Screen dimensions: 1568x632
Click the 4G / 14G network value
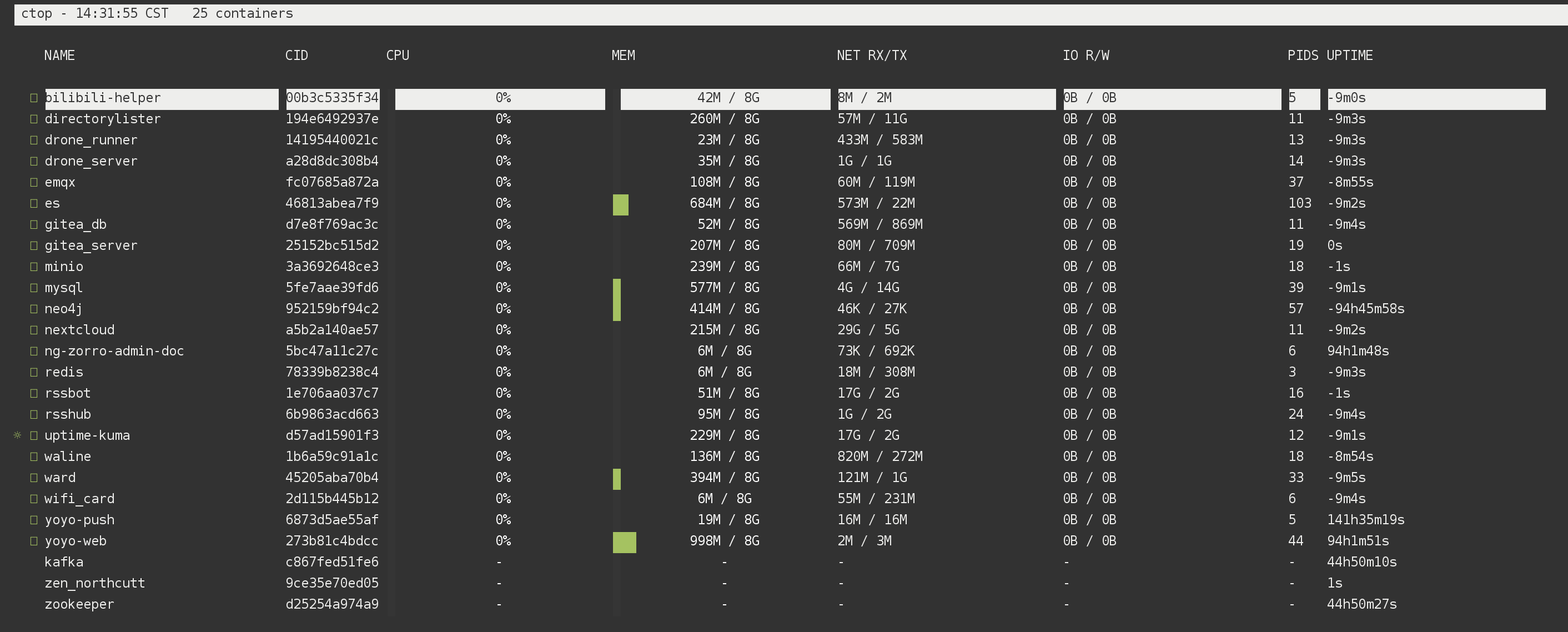[x=868, y=287]
